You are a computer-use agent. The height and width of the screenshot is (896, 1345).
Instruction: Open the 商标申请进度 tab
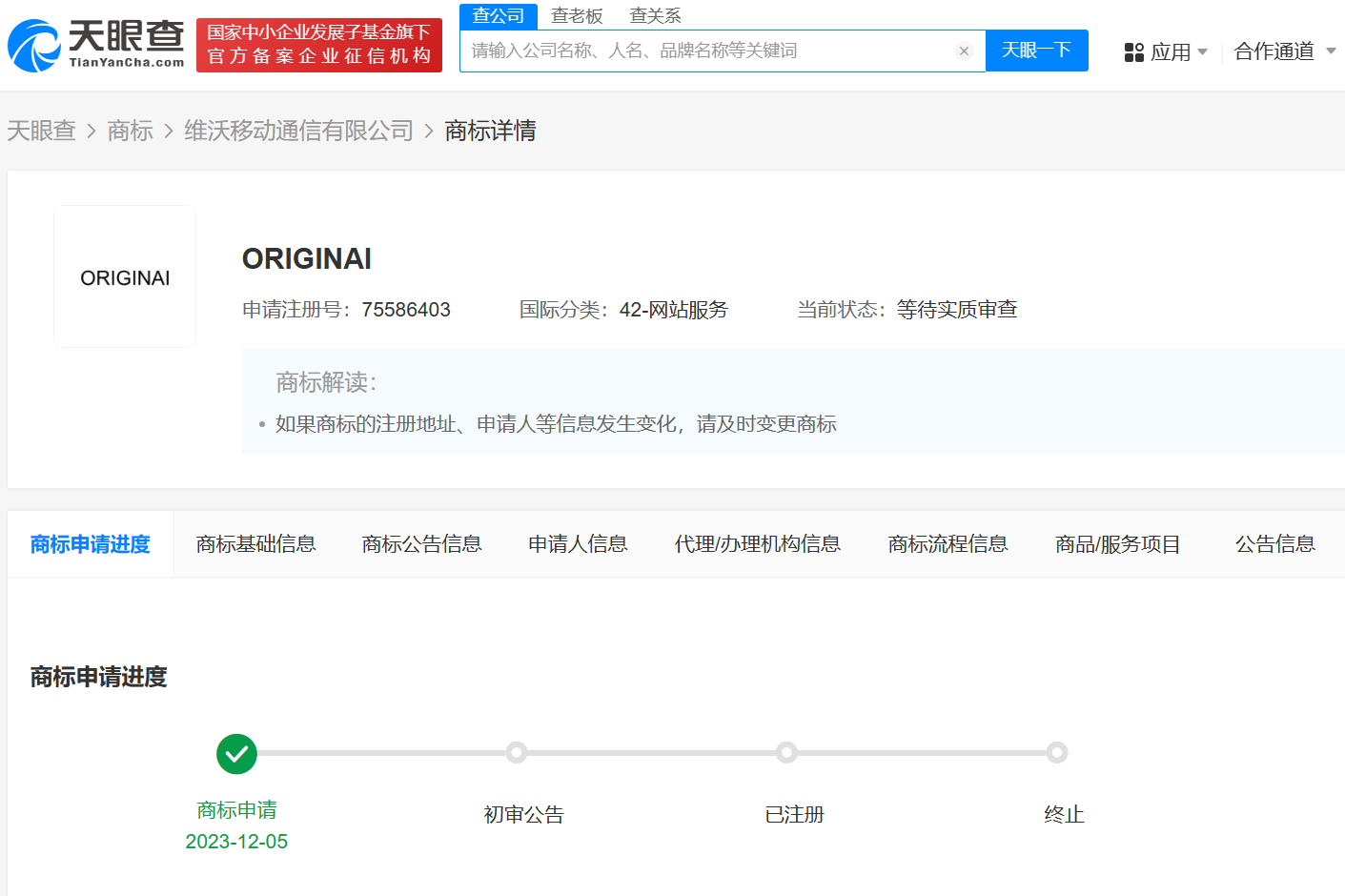tap(91, 544)
